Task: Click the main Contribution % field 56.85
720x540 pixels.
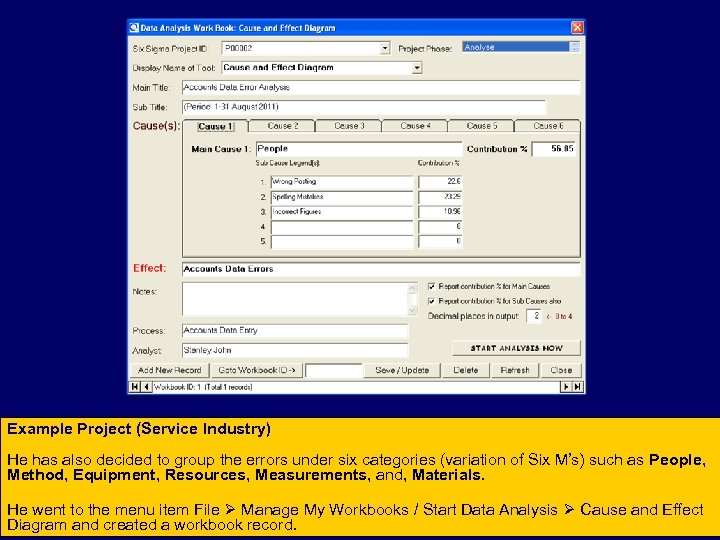Action: tap(553, 149)
